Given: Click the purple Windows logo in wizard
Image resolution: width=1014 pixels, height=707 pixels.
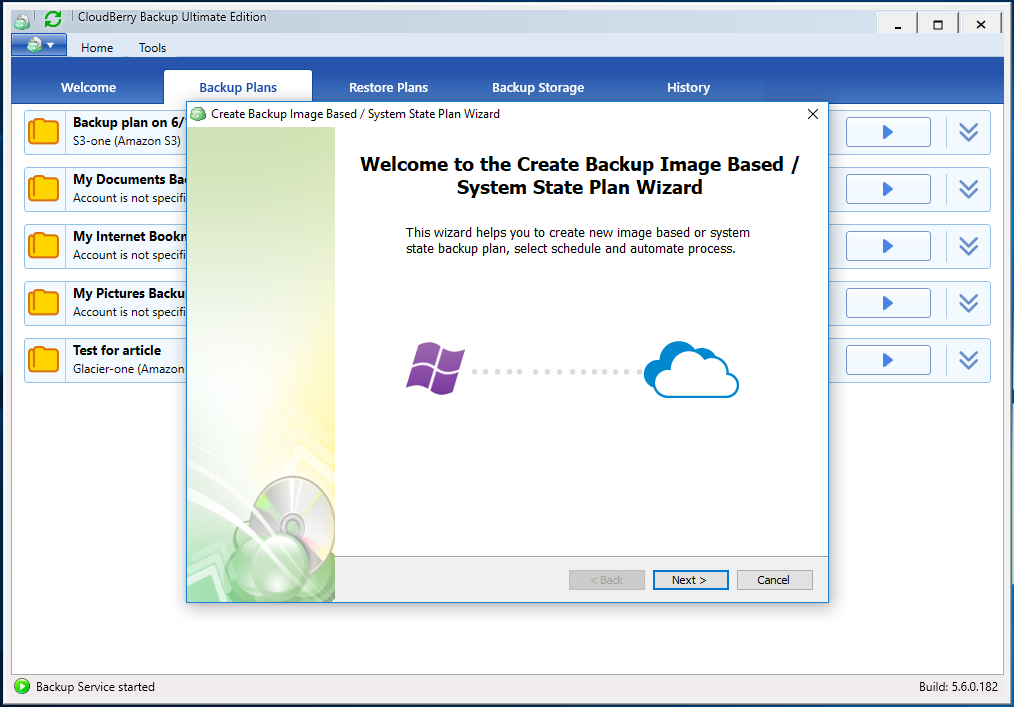Looking at the screenshot, I should click(x=435, y=369).
